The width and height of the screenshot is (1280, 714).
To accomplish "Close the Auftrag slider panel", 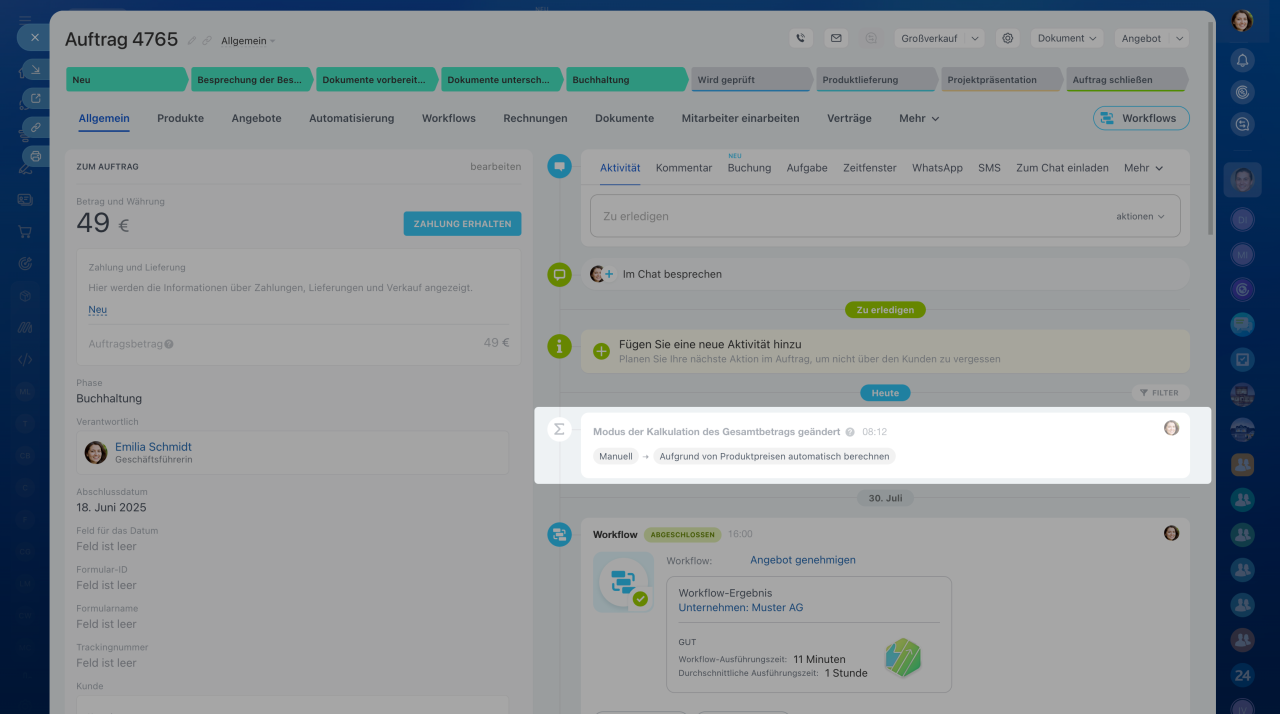I will tap(34, 37).
